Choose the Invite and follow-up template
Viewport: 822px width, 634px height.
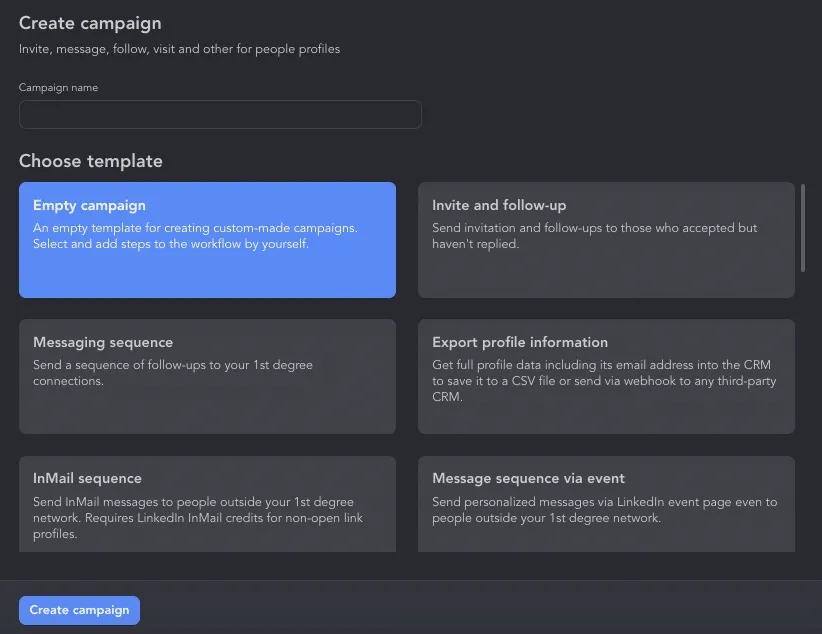(606, 240)
